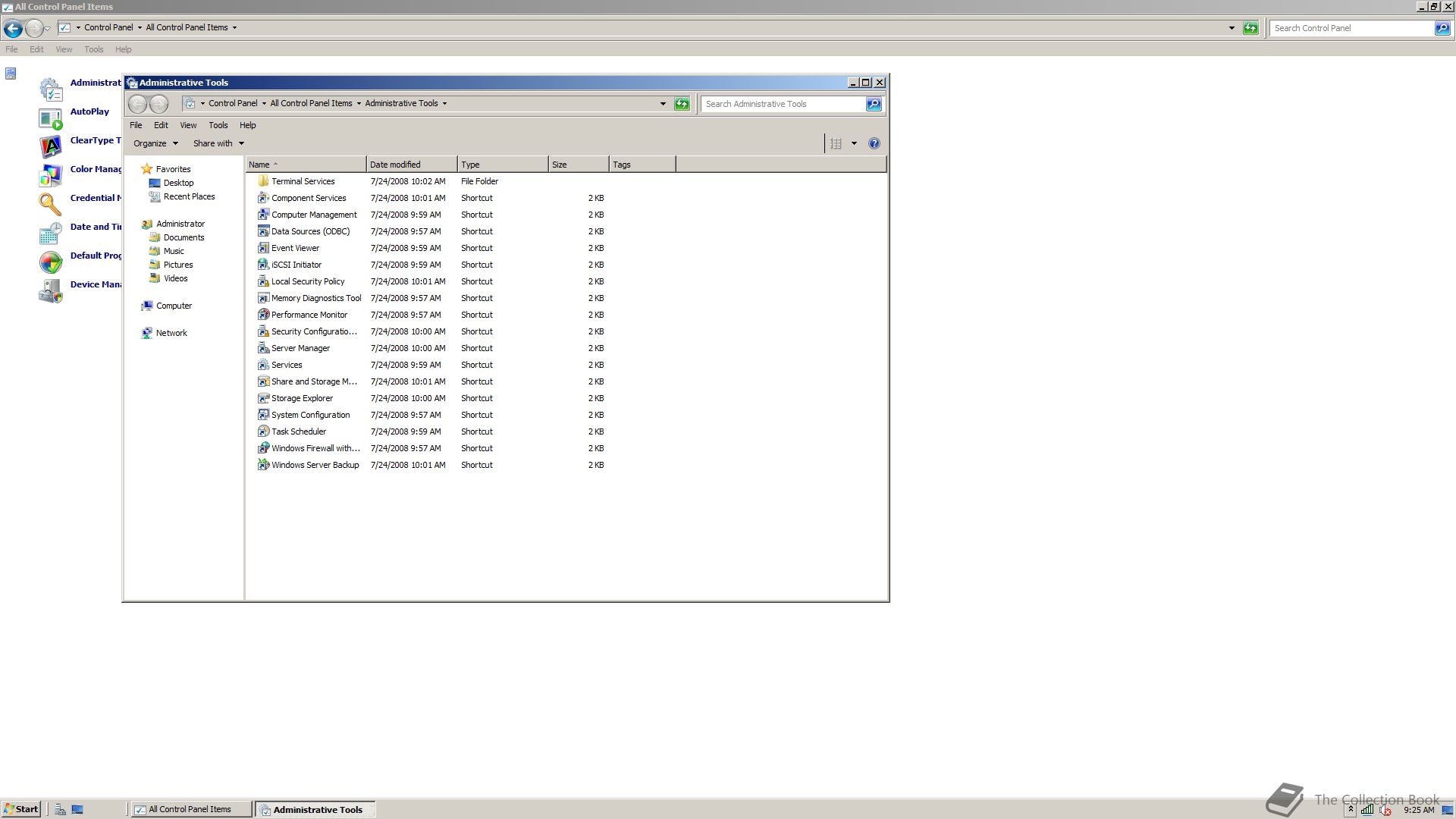Select Share and Storage Management icon
This screenshot has height=819, width=1456.
click(263, 381)
